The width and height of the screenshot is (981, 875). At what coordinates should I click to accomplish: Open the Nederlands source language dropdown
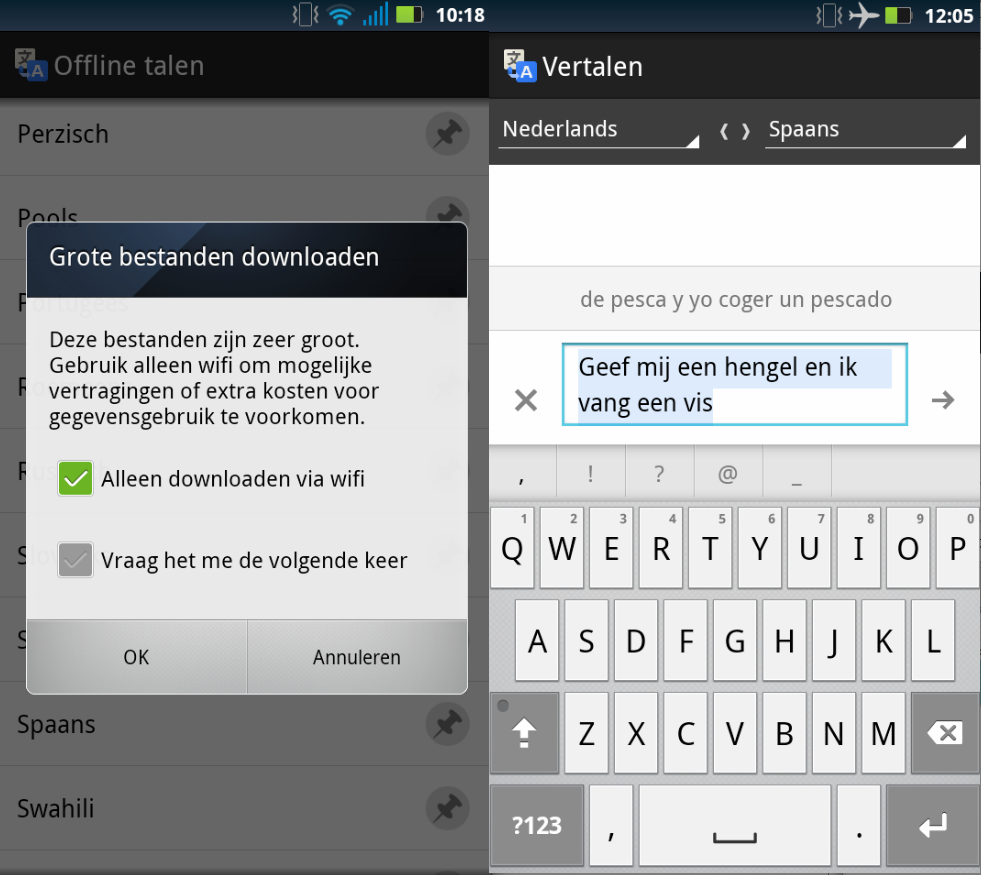click(x=599, y=130)
